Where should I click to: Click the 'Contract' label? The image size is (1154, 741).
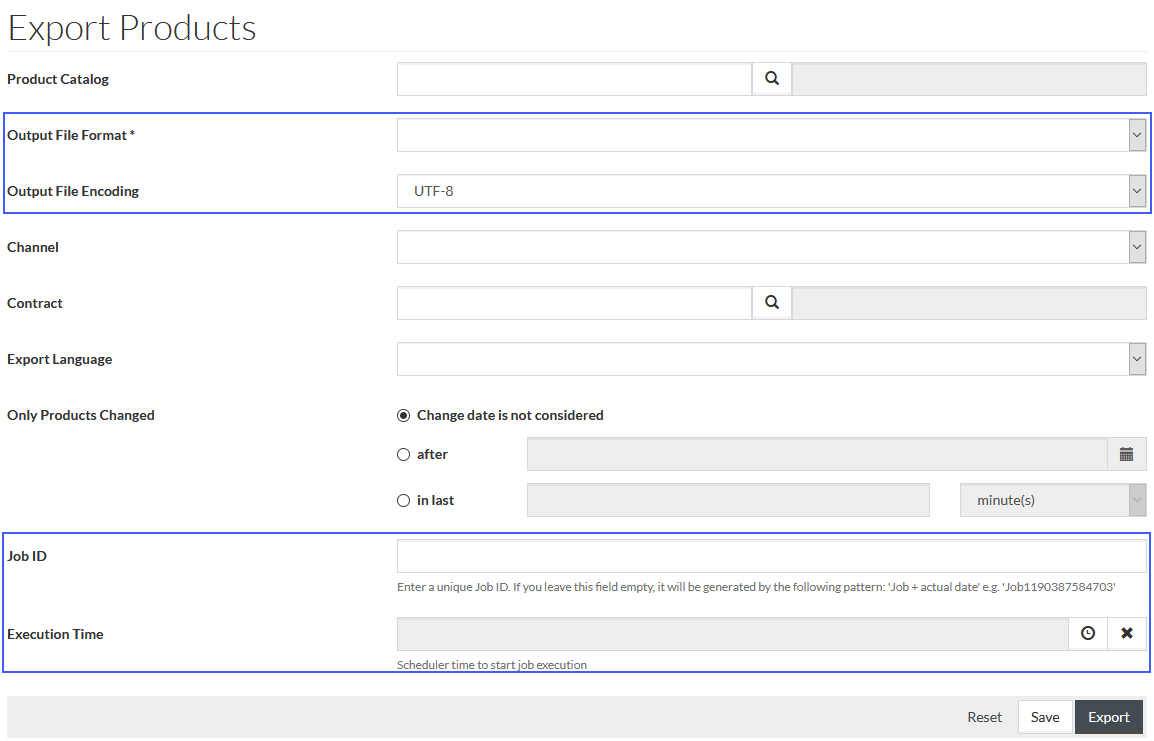(35, 303)
